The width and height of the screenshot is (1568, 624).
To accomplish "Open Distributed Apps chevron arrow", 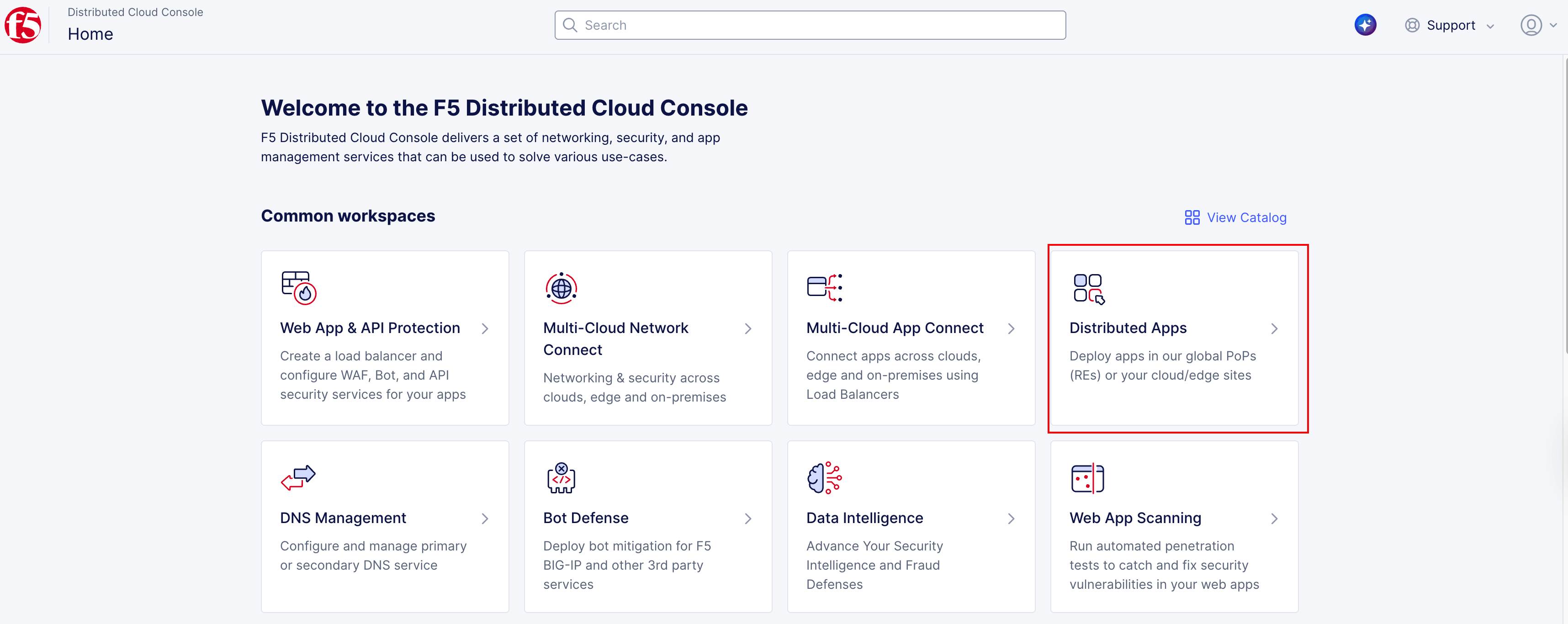I will [1274, 329].
